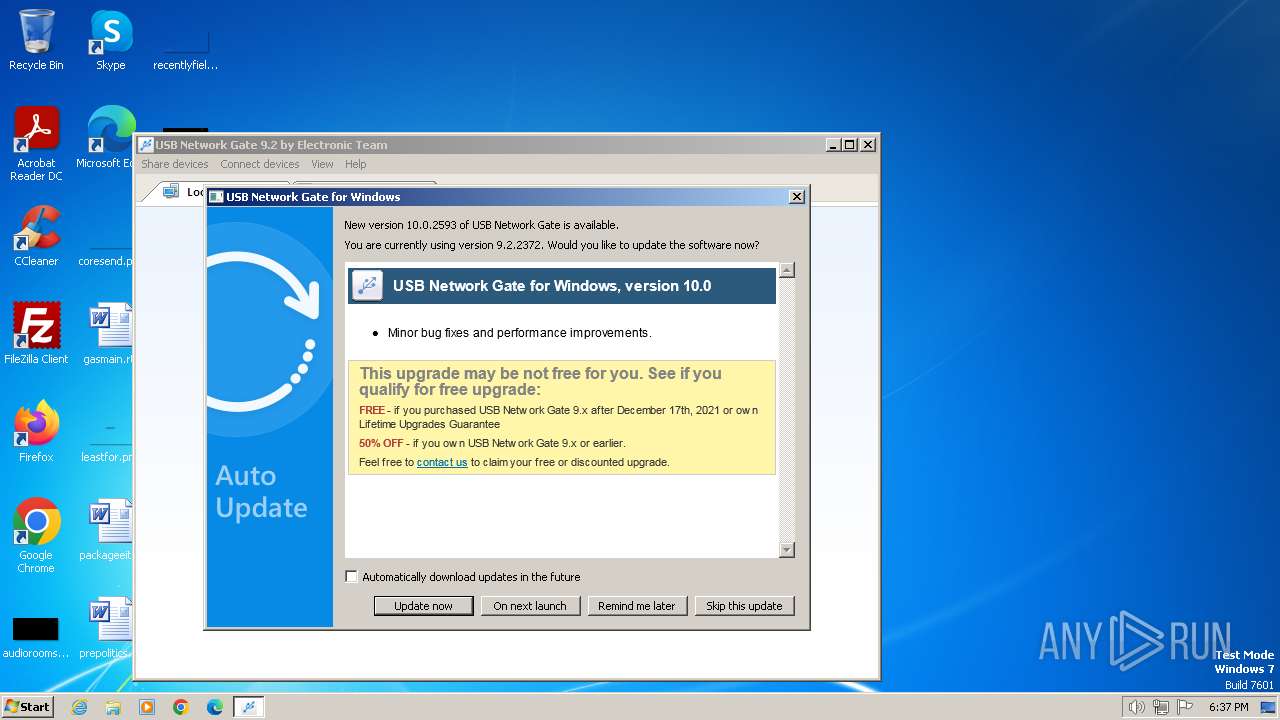Open the View menu
Screen dimensions: 1280x720
point(322,164)
